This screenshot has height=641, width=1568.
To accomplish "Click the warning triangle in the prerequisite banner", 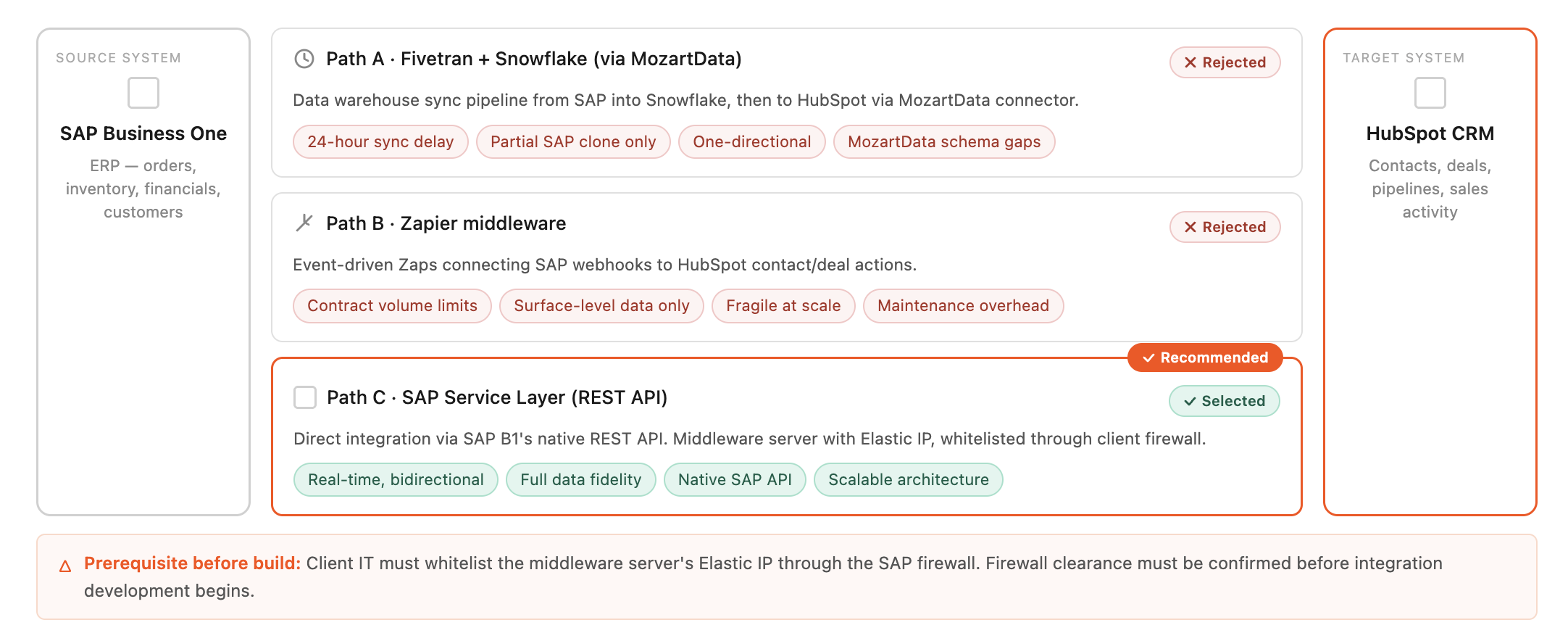I will click(x=65, y=566).
